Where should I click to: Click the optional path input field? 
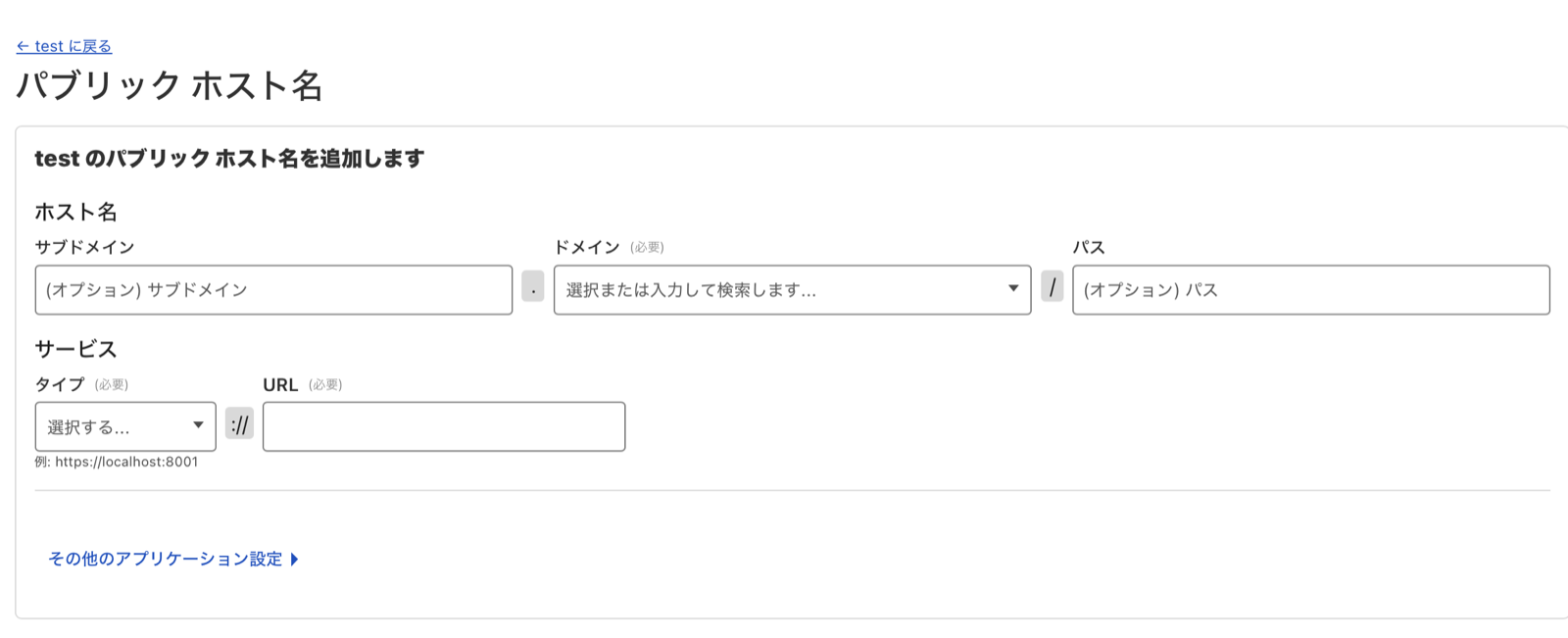click(1310, 290)
